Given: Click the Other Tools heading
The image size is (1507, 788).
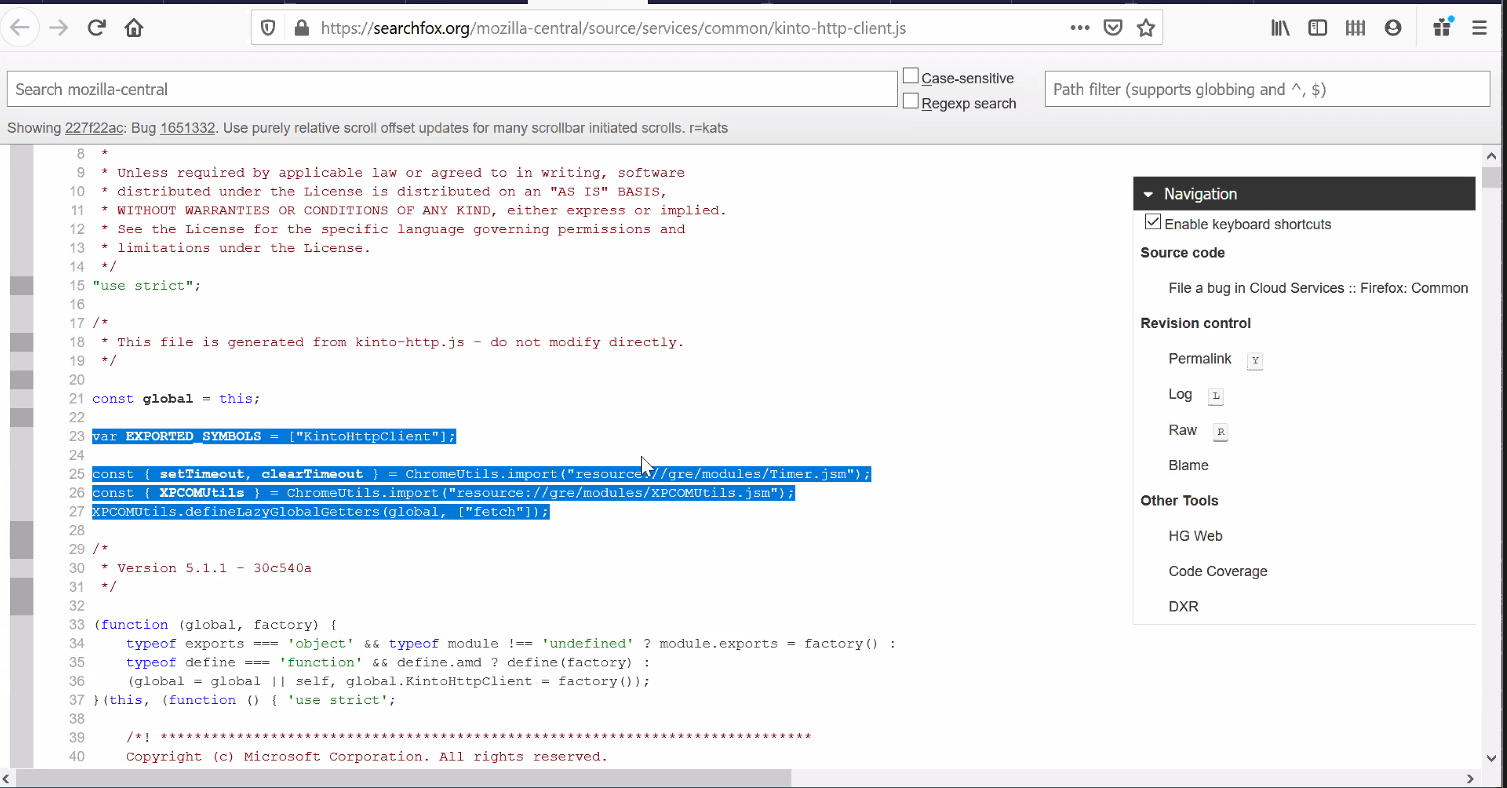Looking at the screenshot, I should [x=1179, y=500].
